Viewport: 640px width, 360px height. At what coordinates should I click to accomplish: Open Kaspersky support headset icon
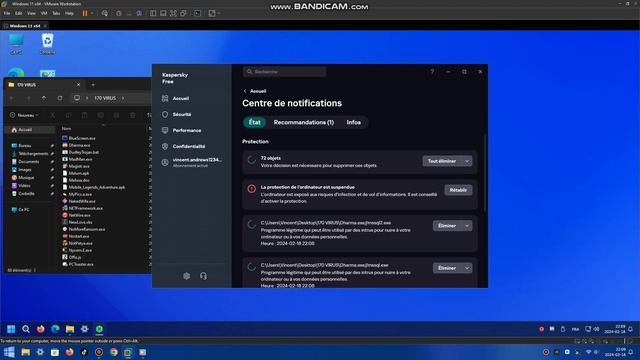click(203, 276)
